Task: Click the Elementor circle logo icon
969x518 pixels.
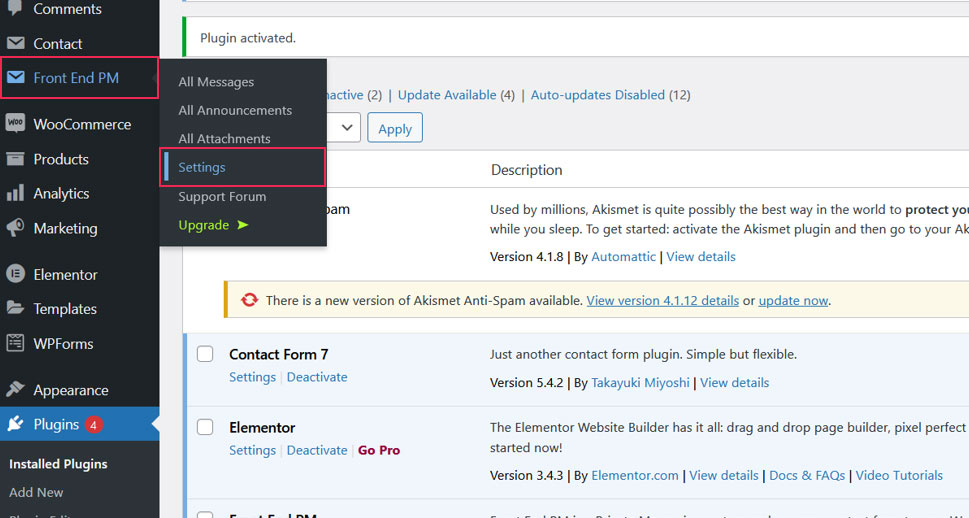Action: coord(15,274)
